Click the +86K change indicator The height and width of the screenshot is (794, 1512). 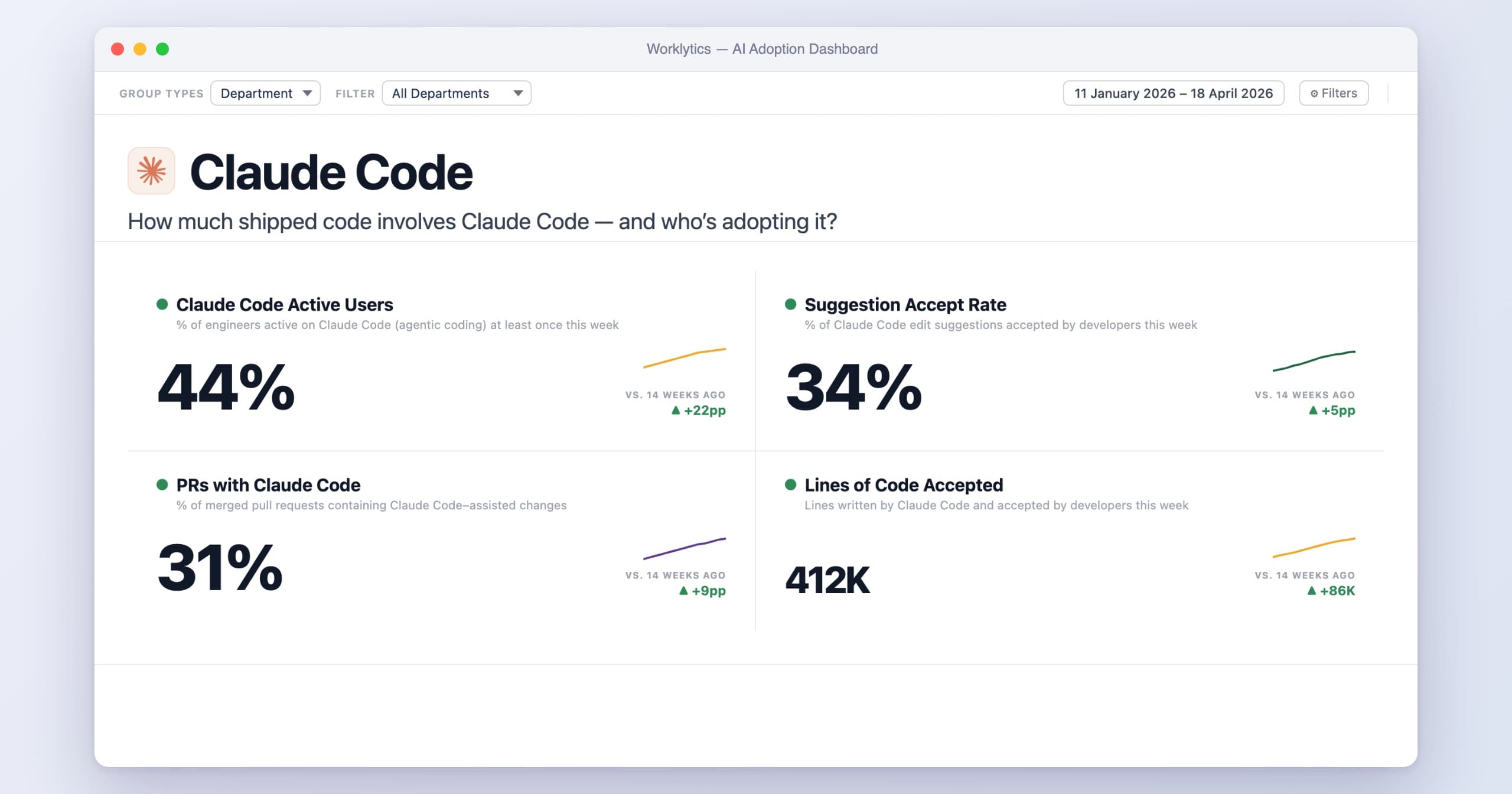click(1331, 590)
